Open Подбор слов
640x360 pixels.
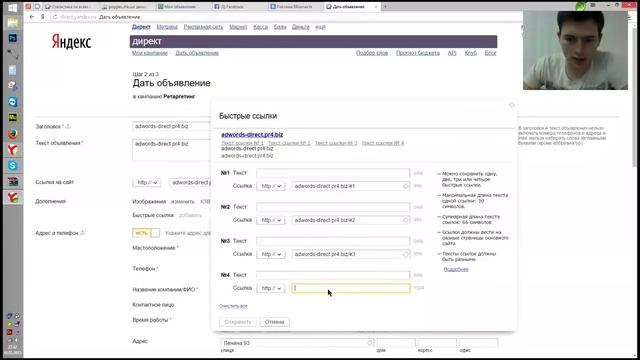[372, 53]
